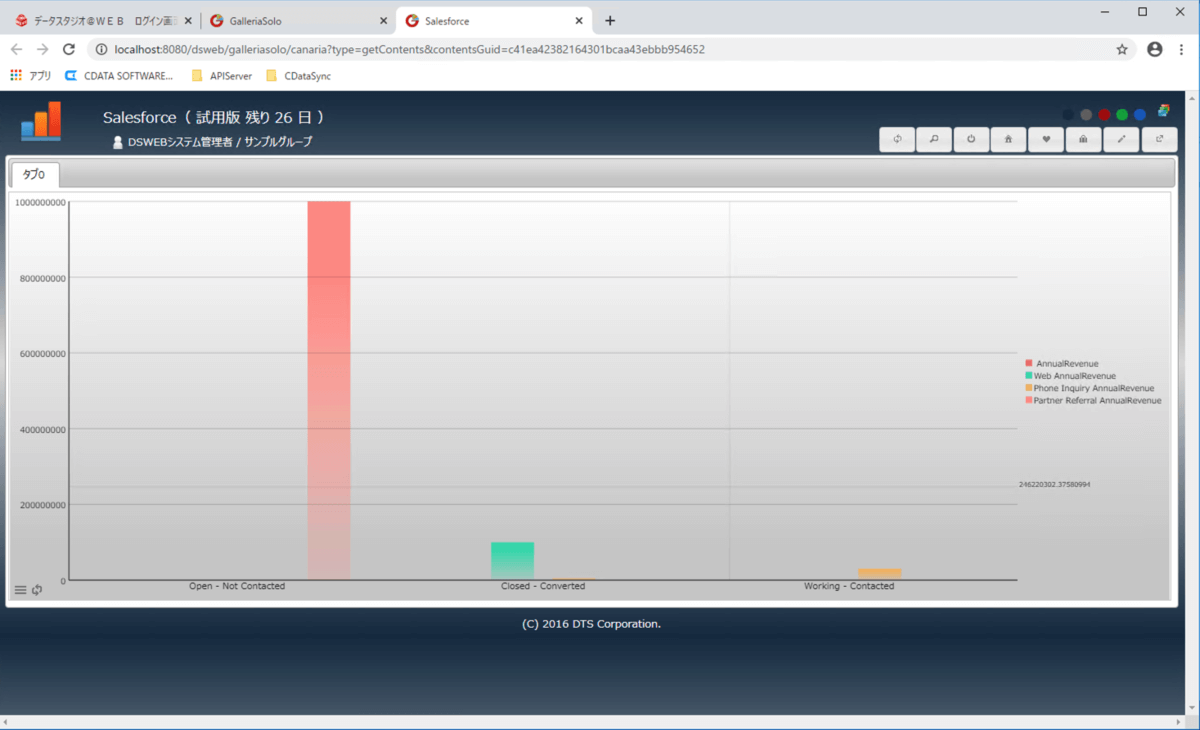Image resolution: width=1200 pixels, height=730 pixels.
Task: Click the building/bank icon button
Action: click(1083, 140)
